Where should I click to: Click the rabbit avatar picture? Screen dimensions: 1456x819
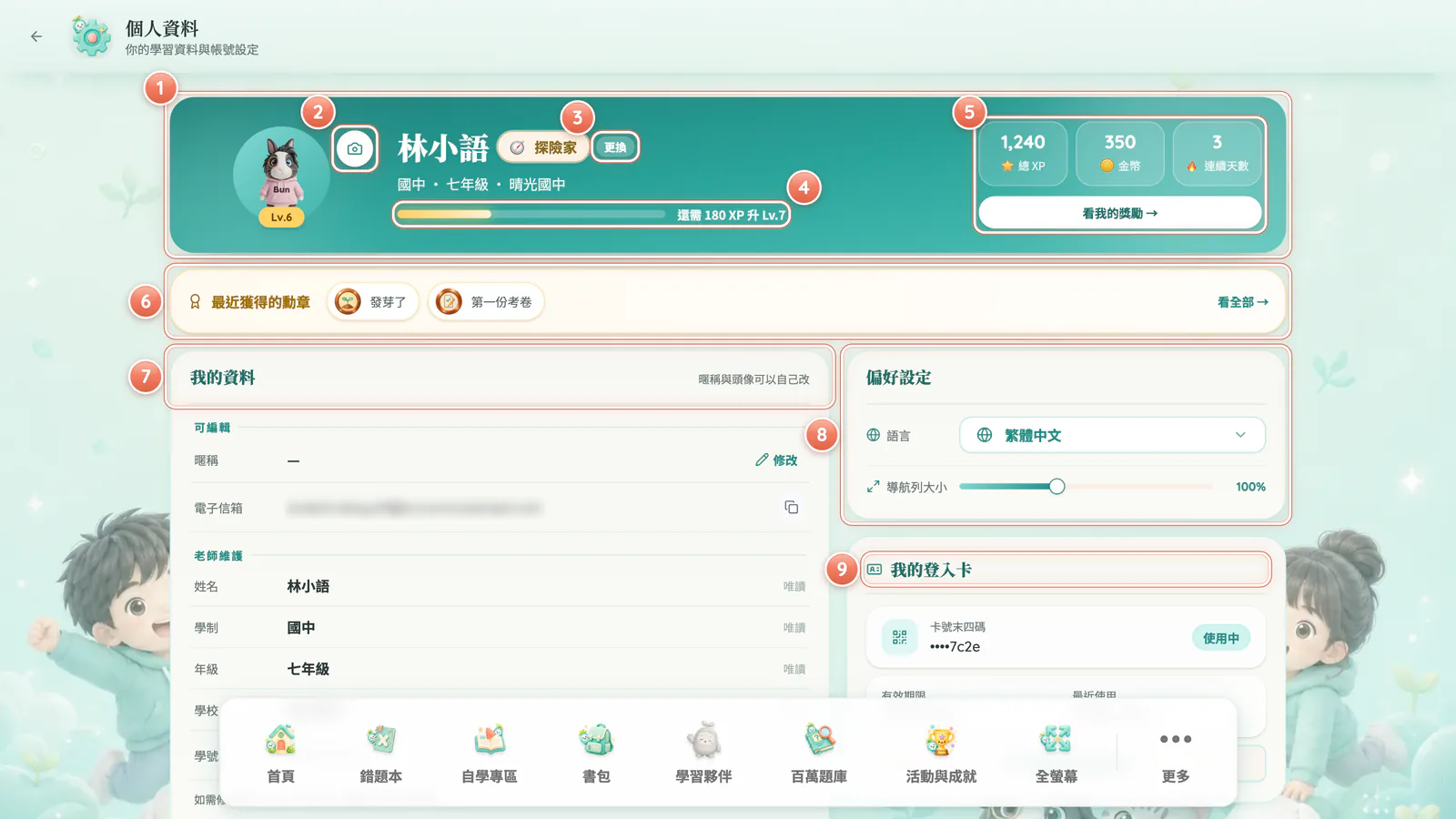tap(281, 175)
